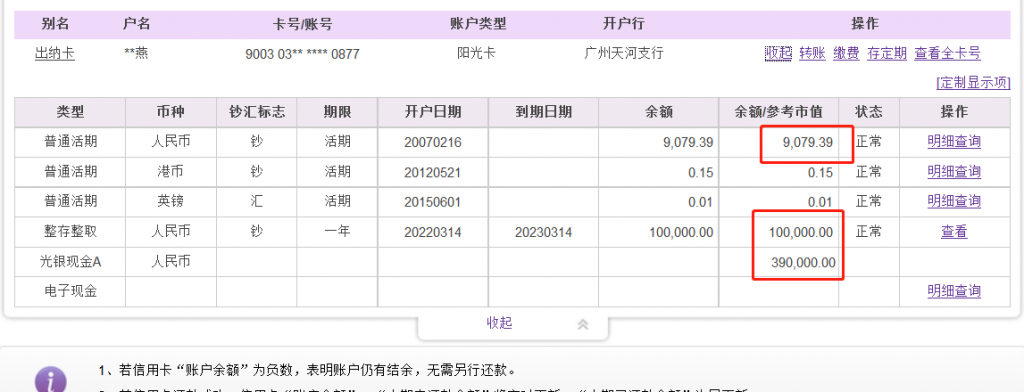Click the 开户行 header
Screen dimensions: 1024x392
(624, 24)
